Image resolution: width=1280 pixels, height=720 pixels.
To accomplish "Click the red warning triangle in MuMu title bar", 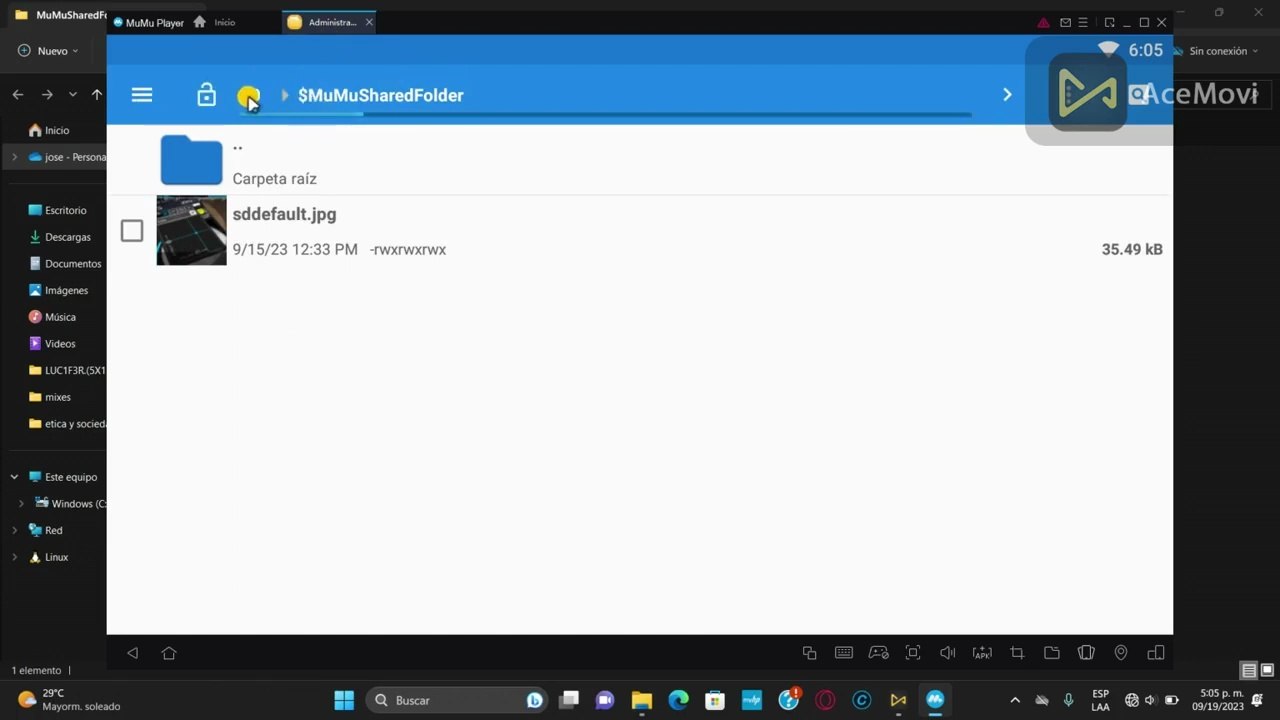I will (1043, 22).
